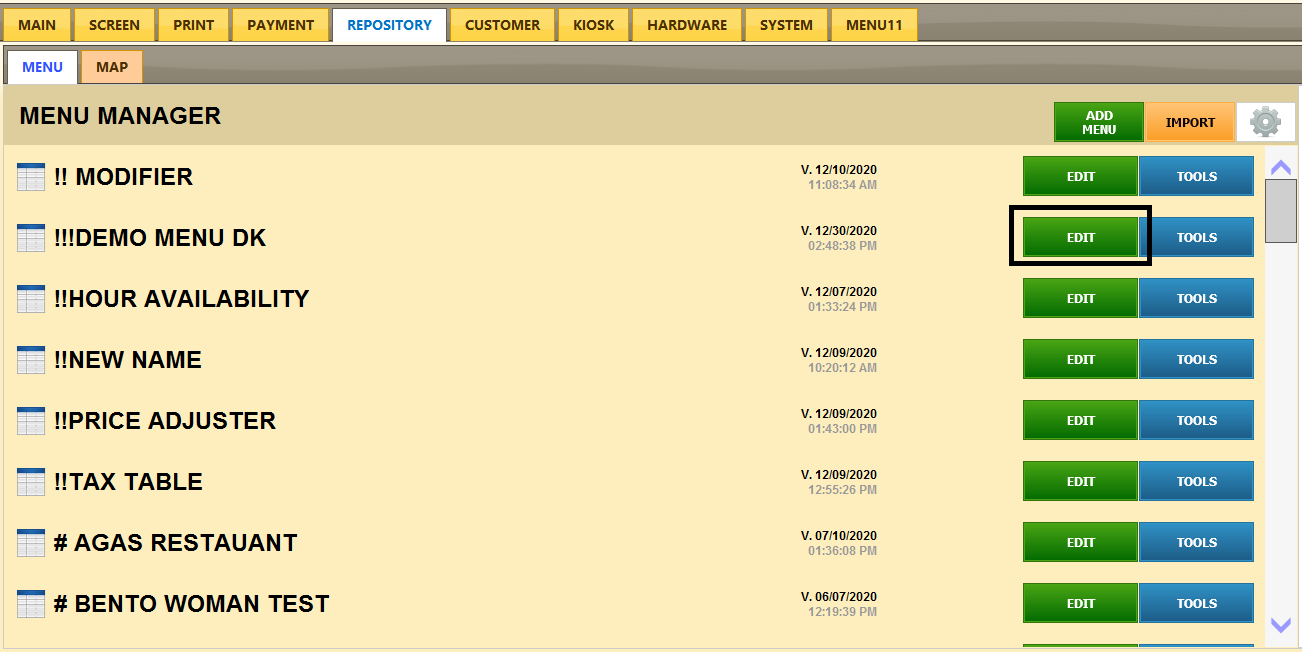Screen dimensions: 1302x652
Task: Open the PAYMENT tab
Action: [x=280, y=25]
